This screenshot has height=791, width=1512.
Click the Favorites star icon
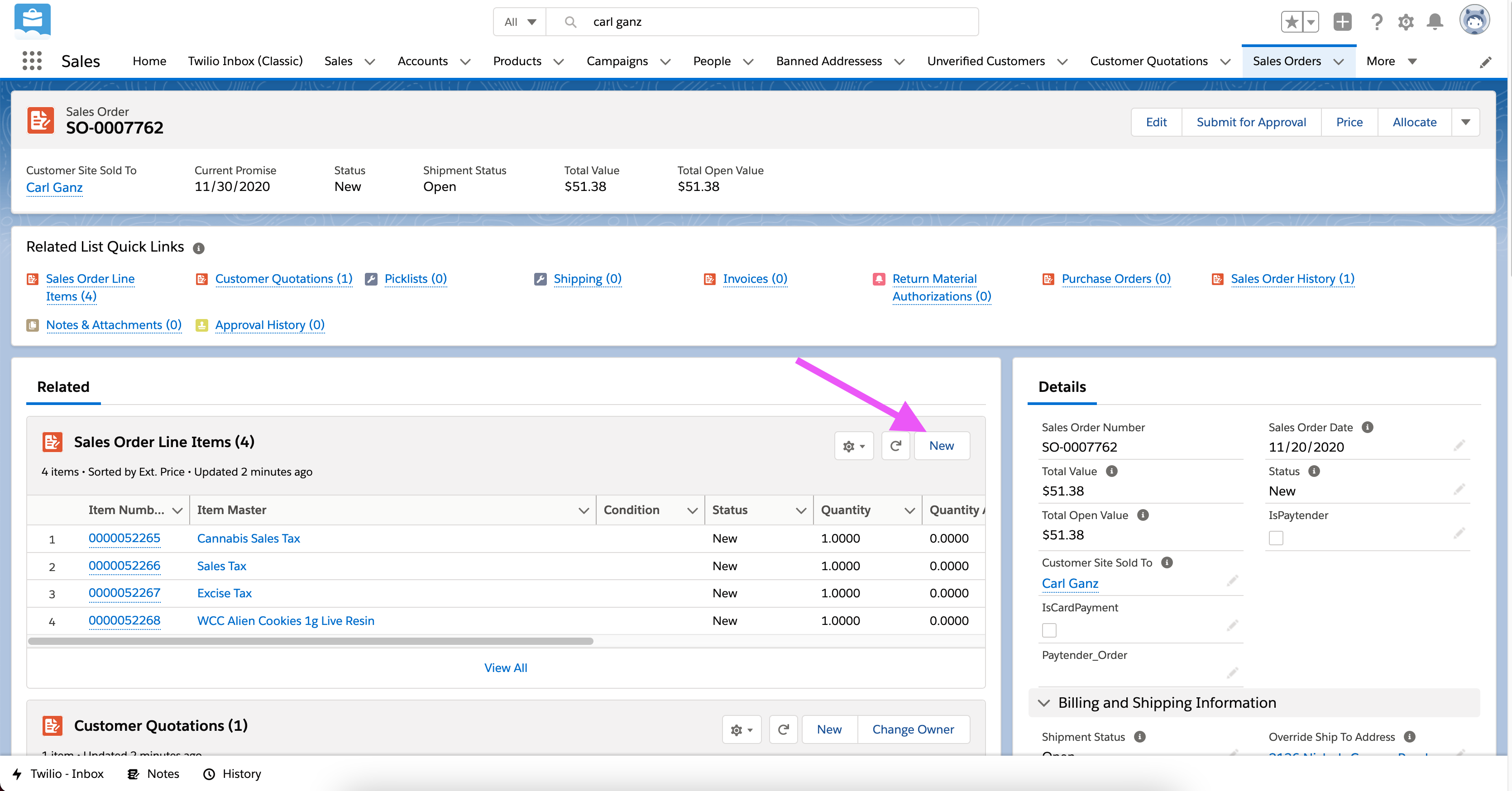(1291, 22)
